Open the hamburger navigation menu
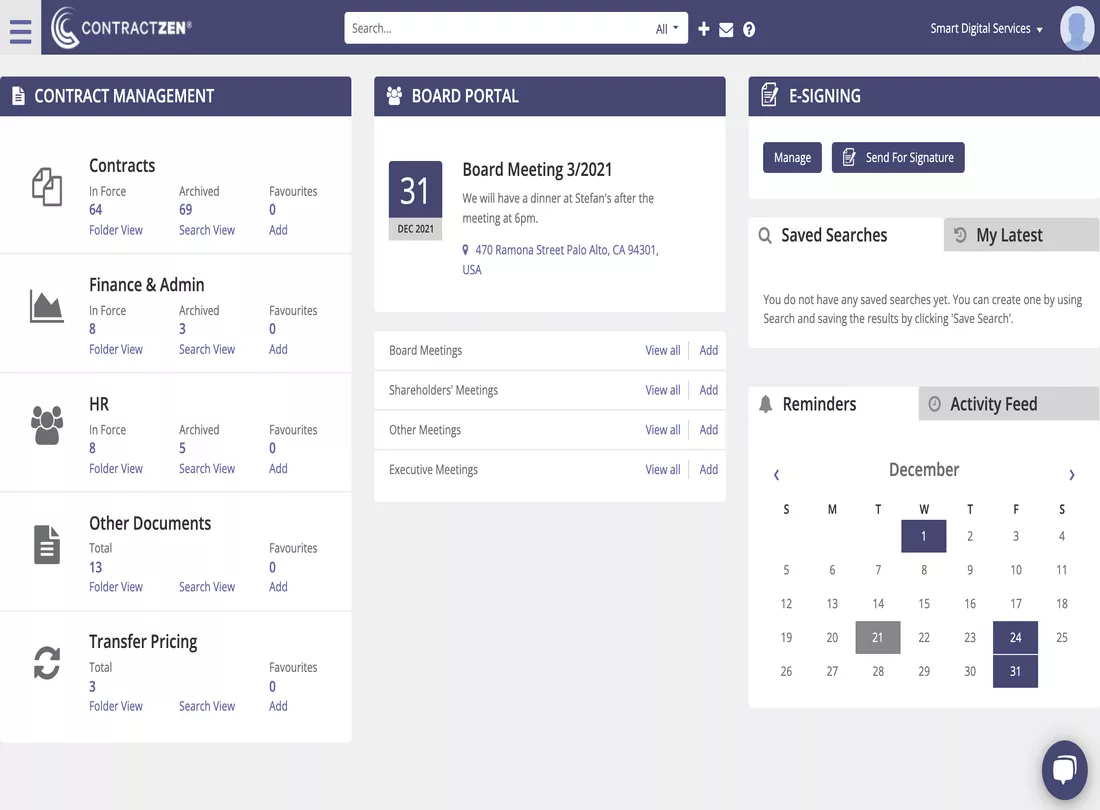The height and width of the screenshot is (810, 1100). pyautogui.click(x=20, y=31)
